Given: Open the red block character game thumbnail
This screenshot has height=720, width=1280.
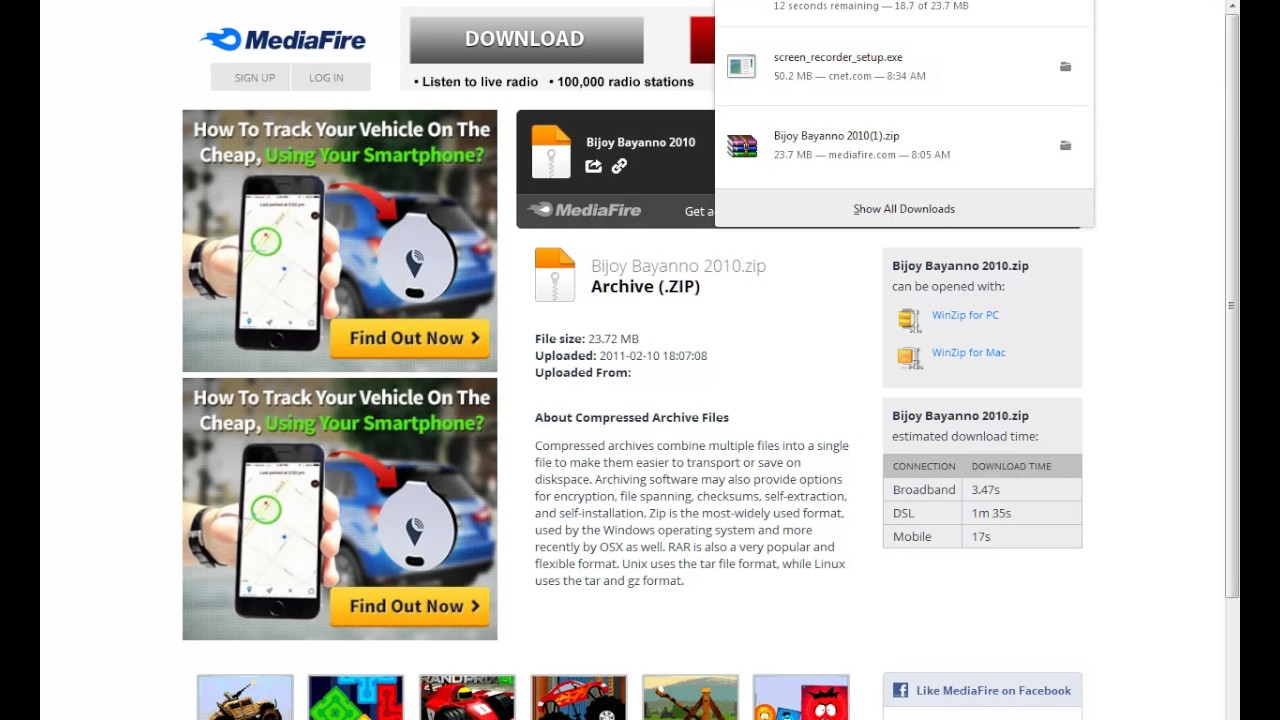Looking at the screenshot, I should point(801,697).
